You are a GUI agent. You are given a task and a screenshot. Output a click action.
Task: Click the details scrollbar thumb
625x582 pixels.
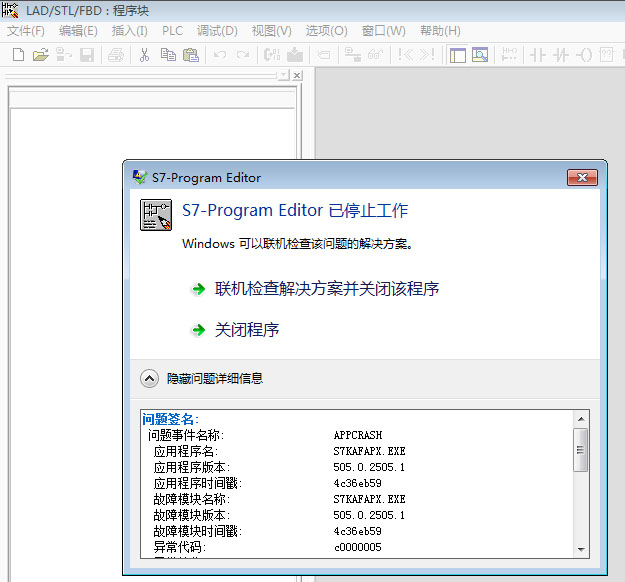580,450
